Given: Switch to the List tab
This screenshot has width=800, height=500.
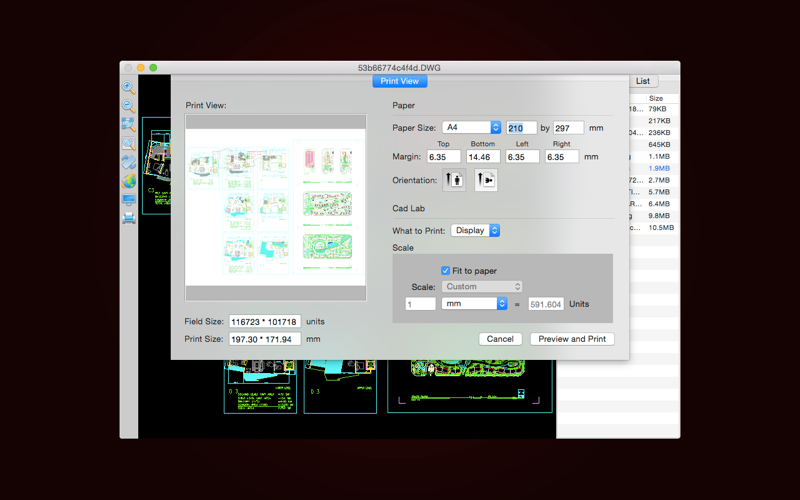Looking at the screenshot, I should click(x=643, y=81).
